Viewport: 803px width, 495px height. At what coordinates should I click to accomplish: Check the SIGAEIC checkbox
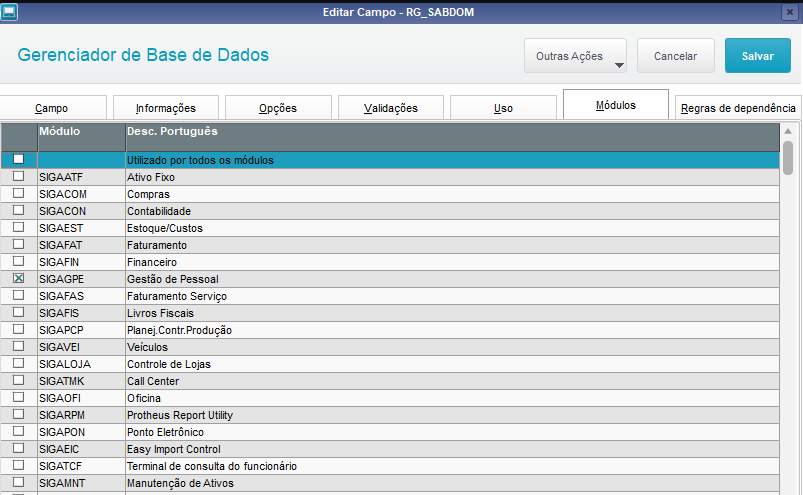[x=18, y=448]
